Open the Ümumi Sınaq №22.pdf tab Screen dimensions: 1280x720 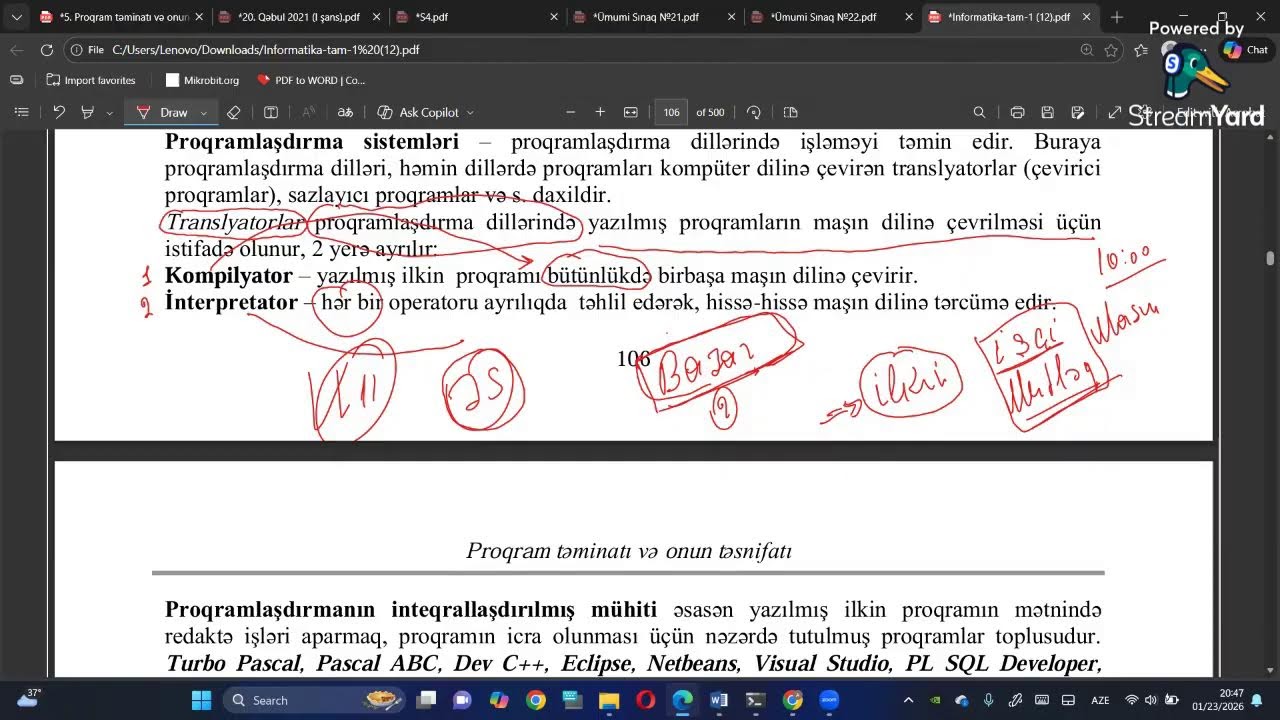[x=832, y=17]
